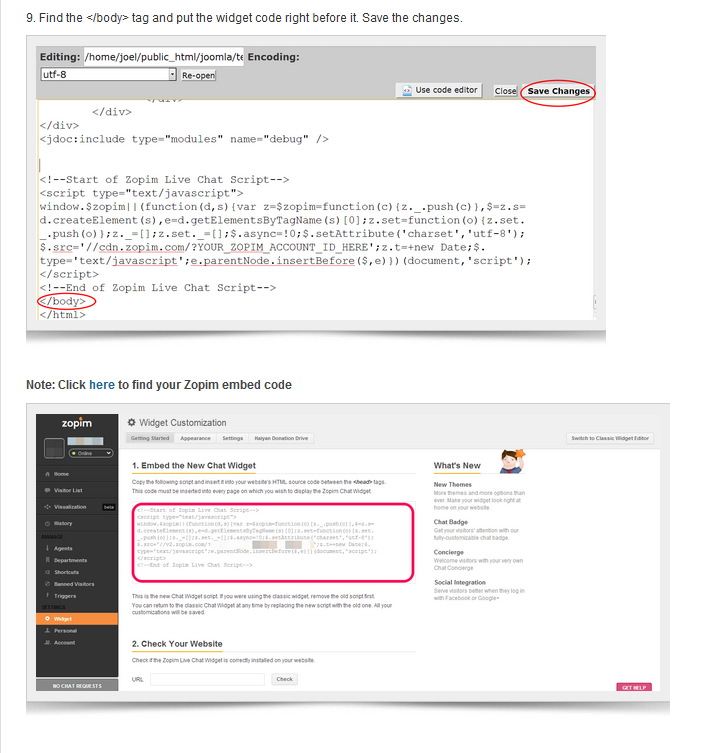Click the Departments icon in sidebar
Viewport: 718px width, 753px height.
click(x=48, y=560)
